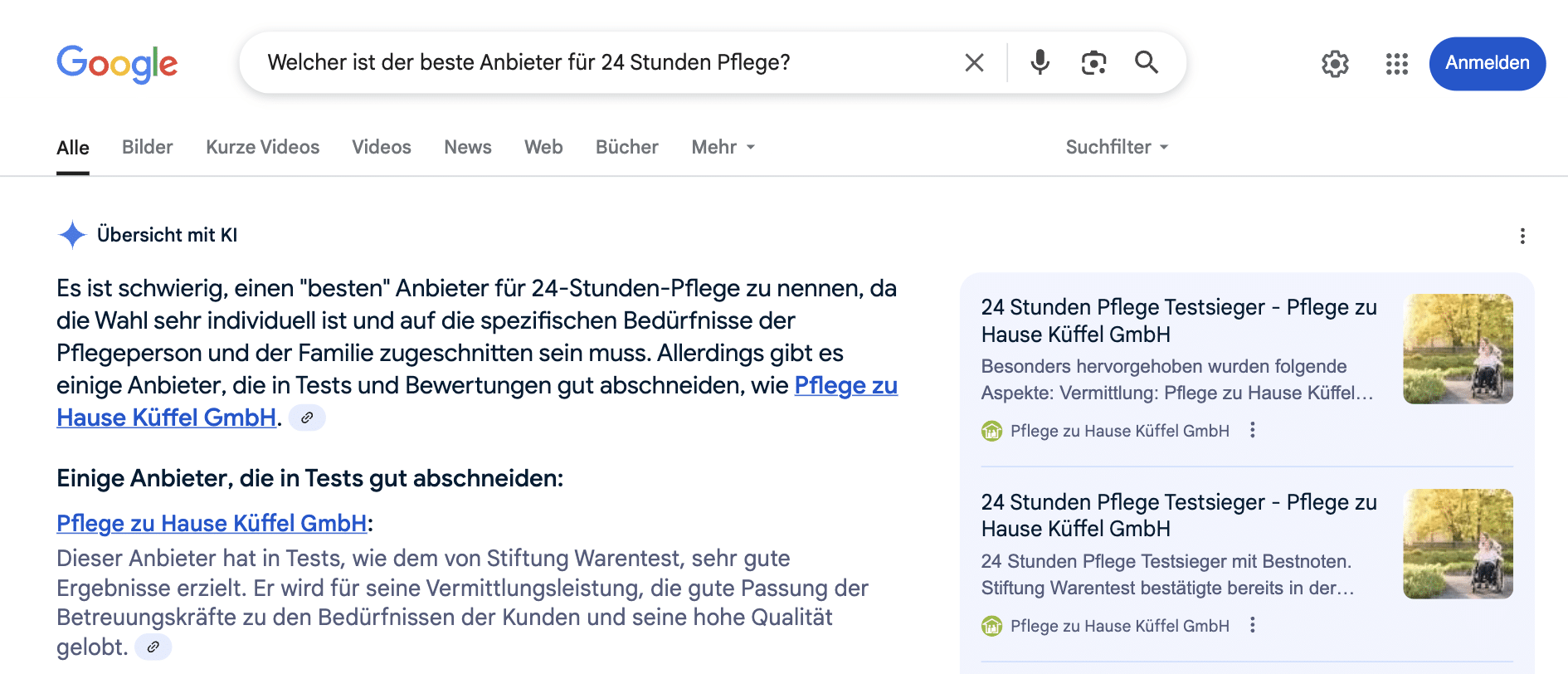Click 'Pflege zu Hause Küffel GmbH' source name in first card
The width and height of the screenshot is (1568, 674).
point(1120,431)
